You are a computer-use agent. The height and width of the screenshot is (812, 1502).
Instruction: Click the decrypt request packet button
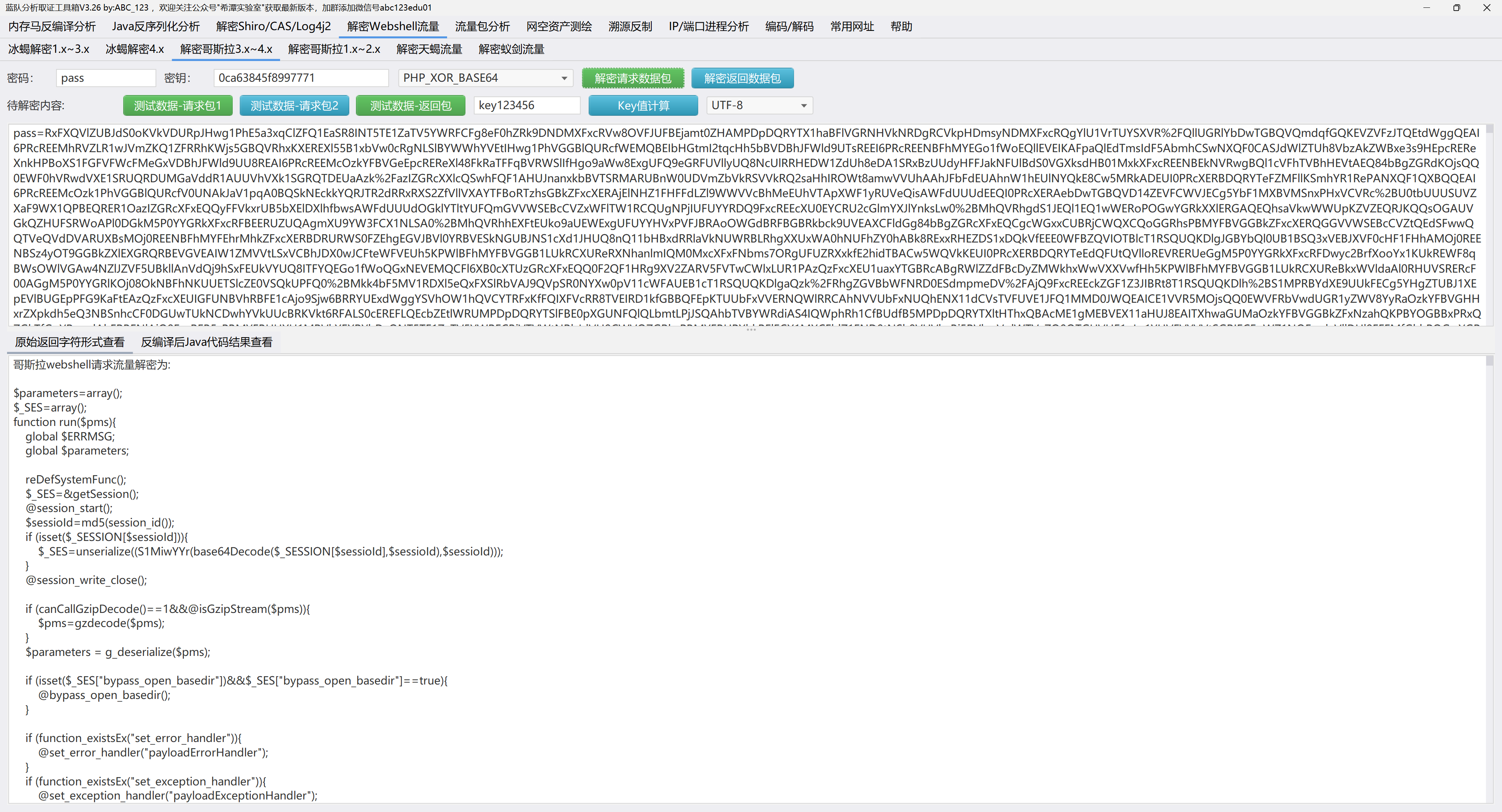(x=632, y=78)
